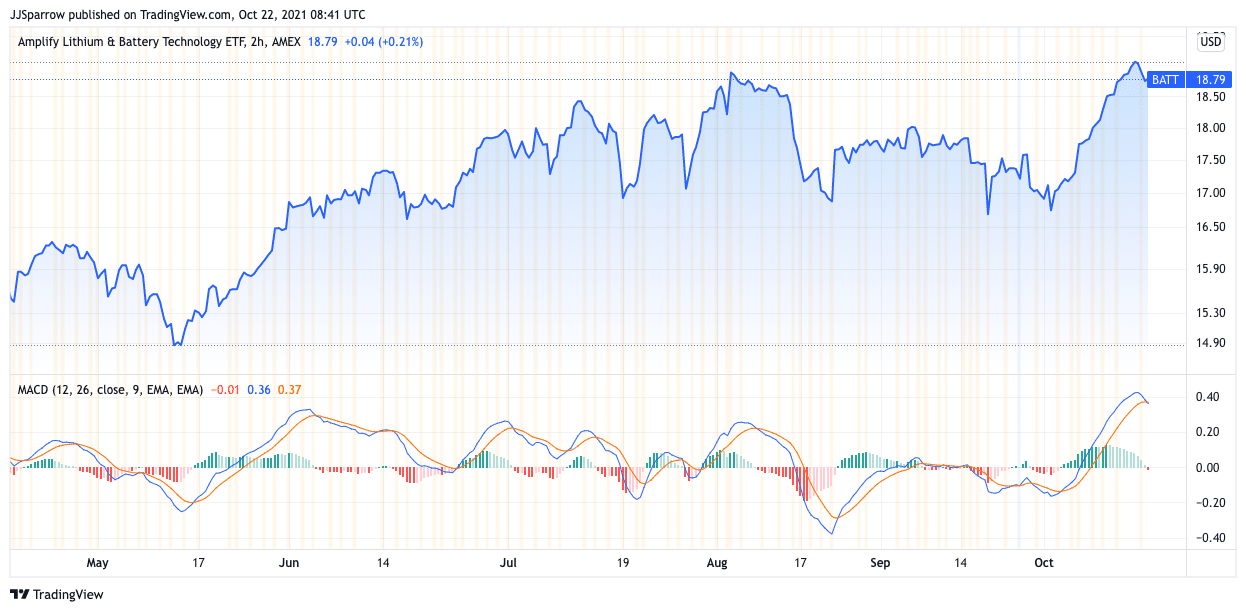Click the current price value 18.79 tag

pyautogui.click(x=1211, y=79)
